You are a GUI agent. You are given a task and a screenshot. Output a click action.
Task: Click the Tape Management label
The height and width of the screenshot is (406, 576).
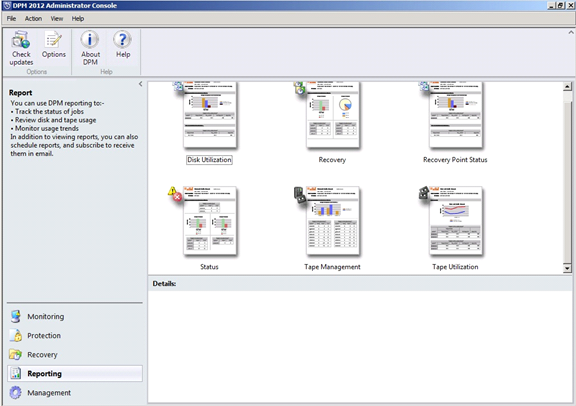coord(332,267)
